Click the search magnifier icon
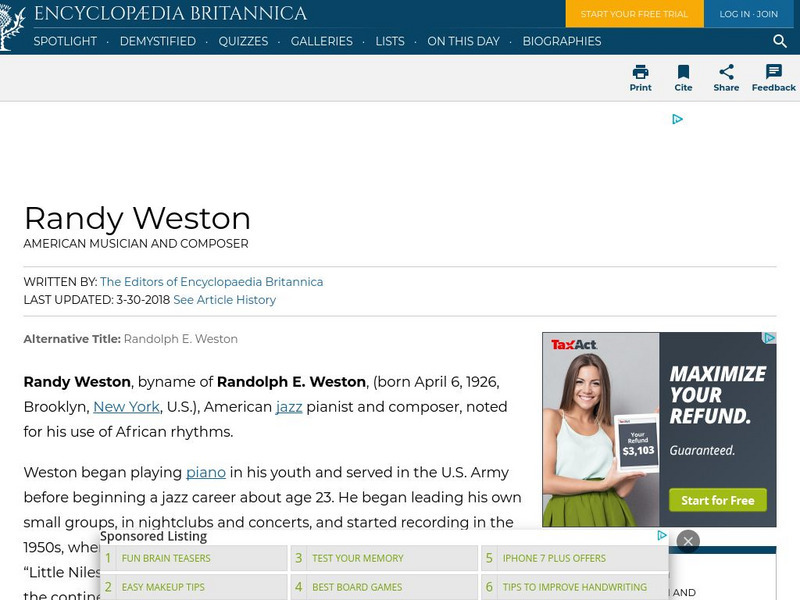Image resolution: width=800 pixels, height=600 pixels. tap(780, 41)
